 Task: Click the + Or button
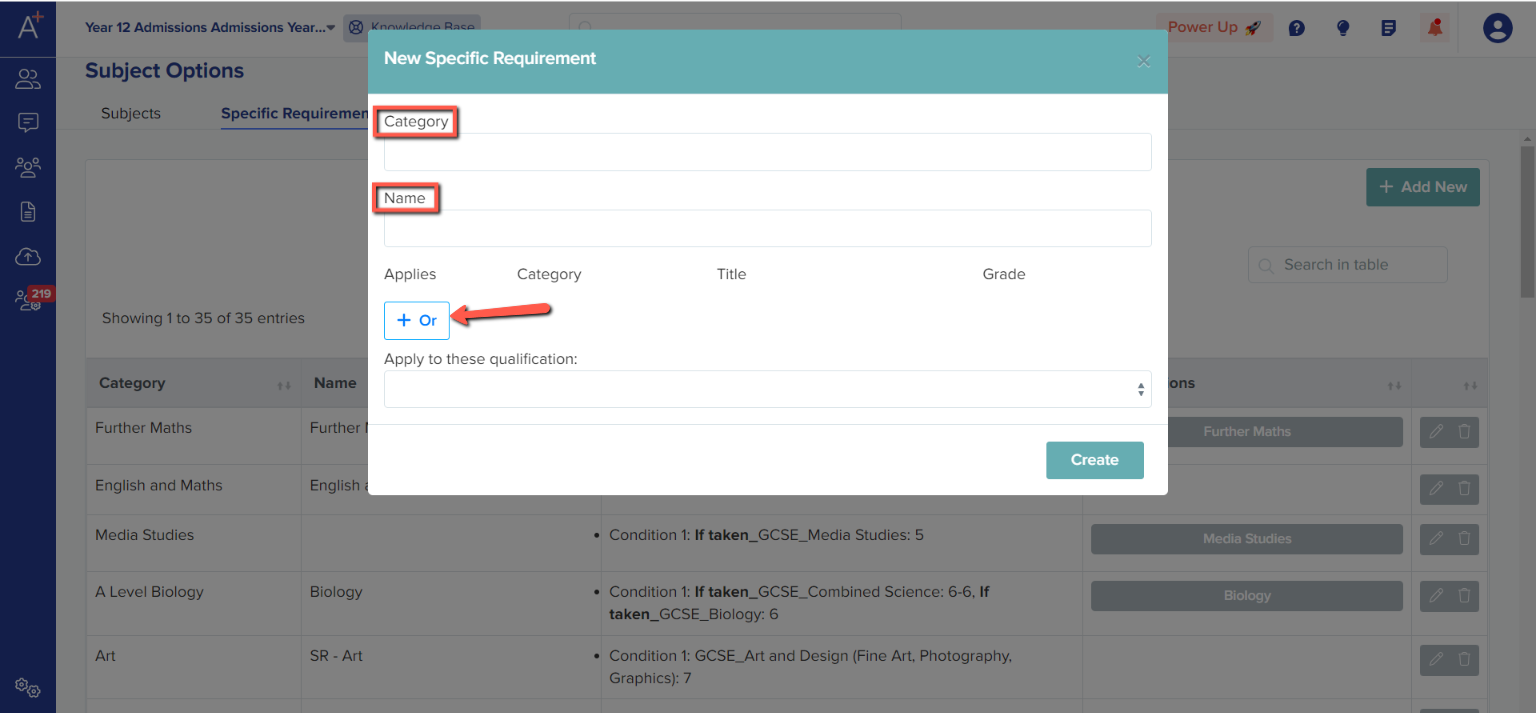tap(417, 320)
